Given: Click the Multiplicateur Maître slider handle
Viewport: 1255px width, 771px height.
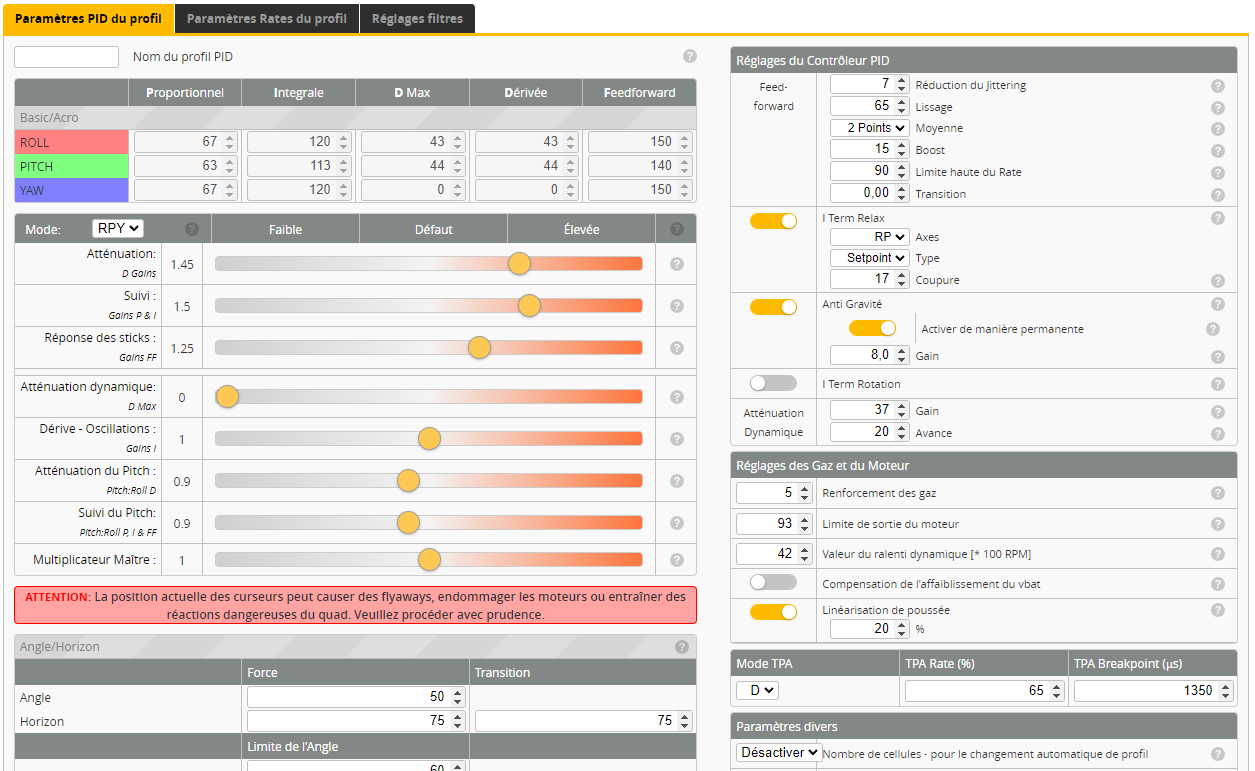Looking at the screenshot, I should (429, 560).
